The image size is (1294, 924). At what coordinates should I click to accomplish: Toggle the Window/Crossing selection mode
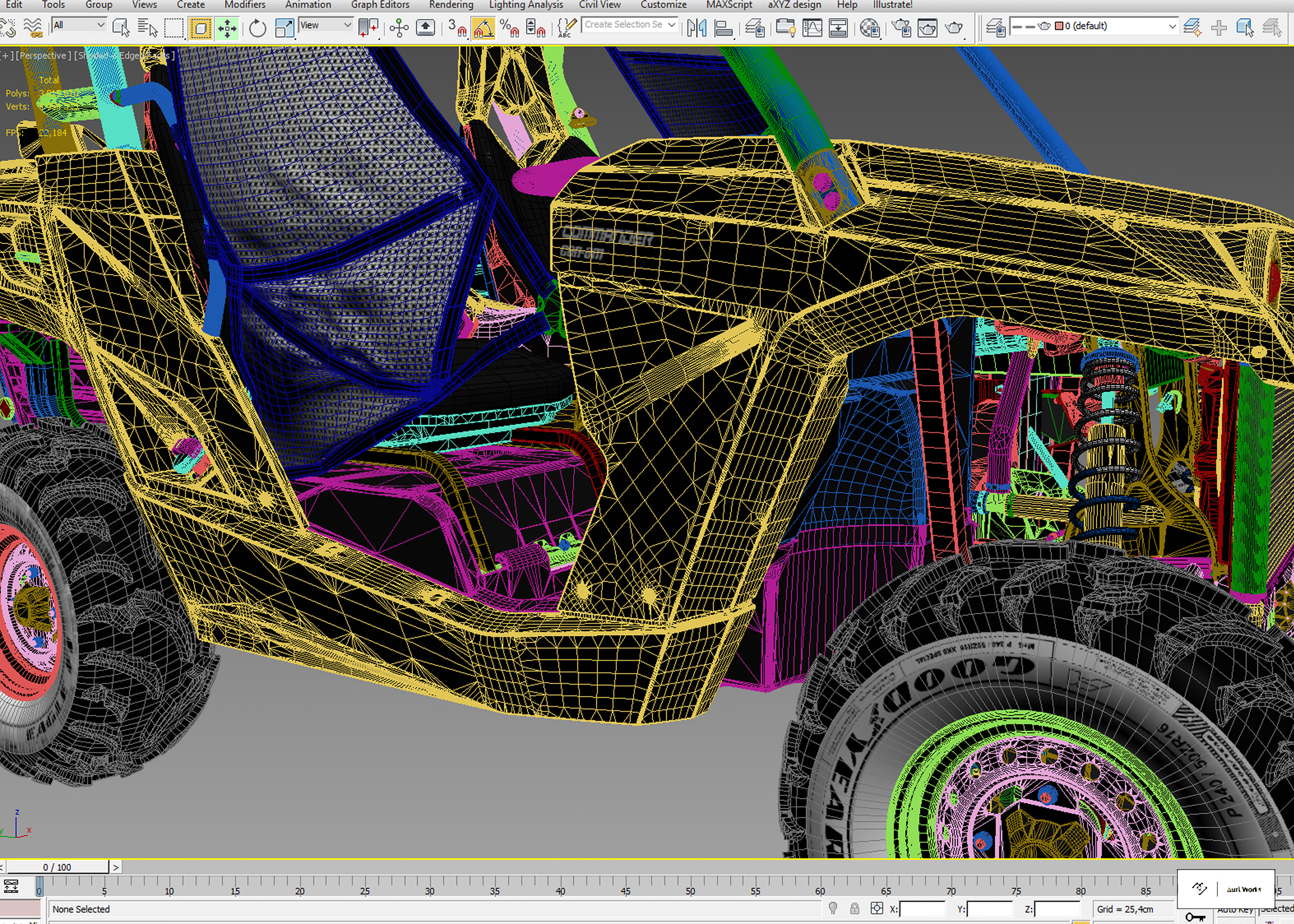click(x=200, y=28)
